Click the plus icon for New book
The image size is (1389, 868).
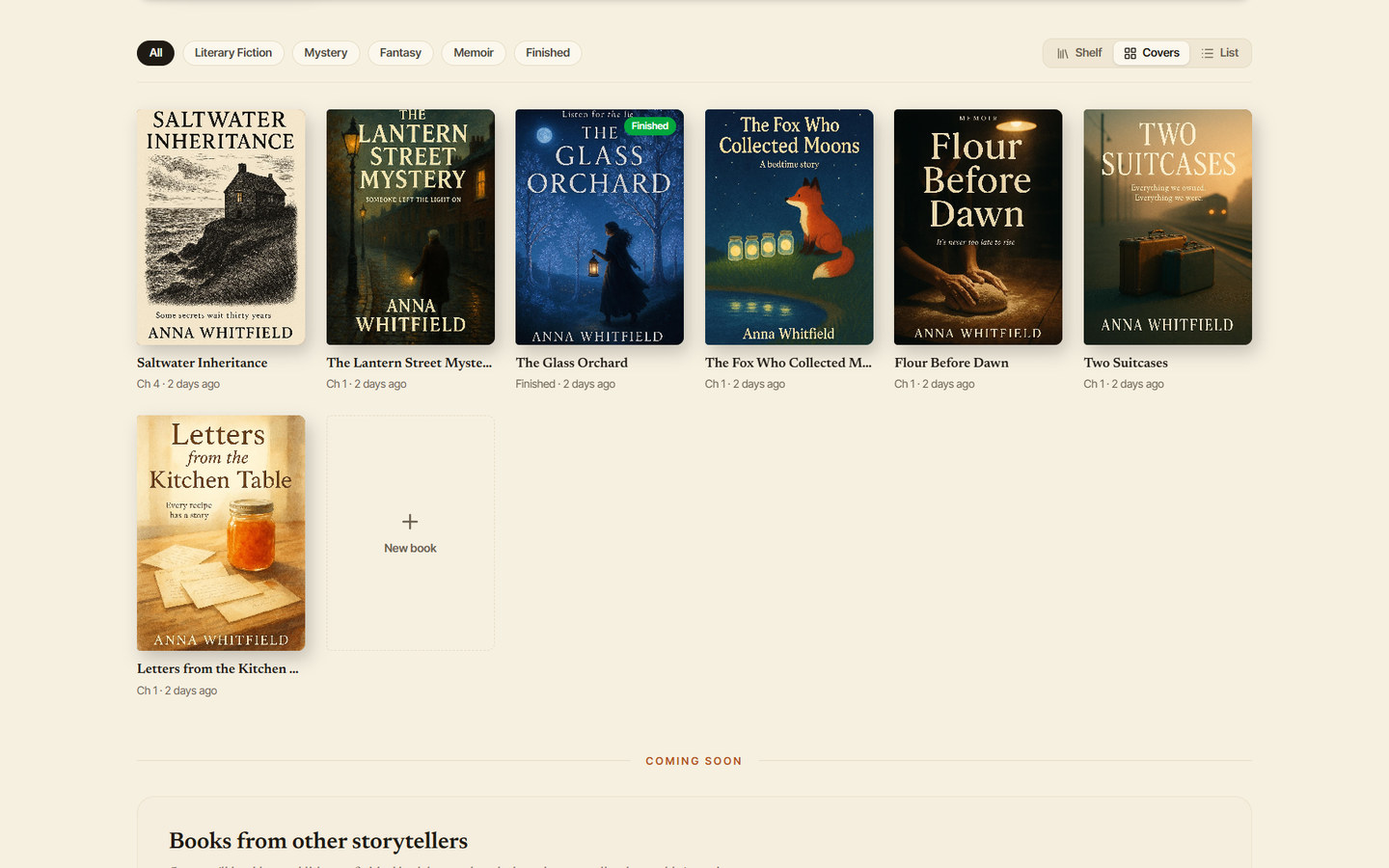(x=410, y=522)
